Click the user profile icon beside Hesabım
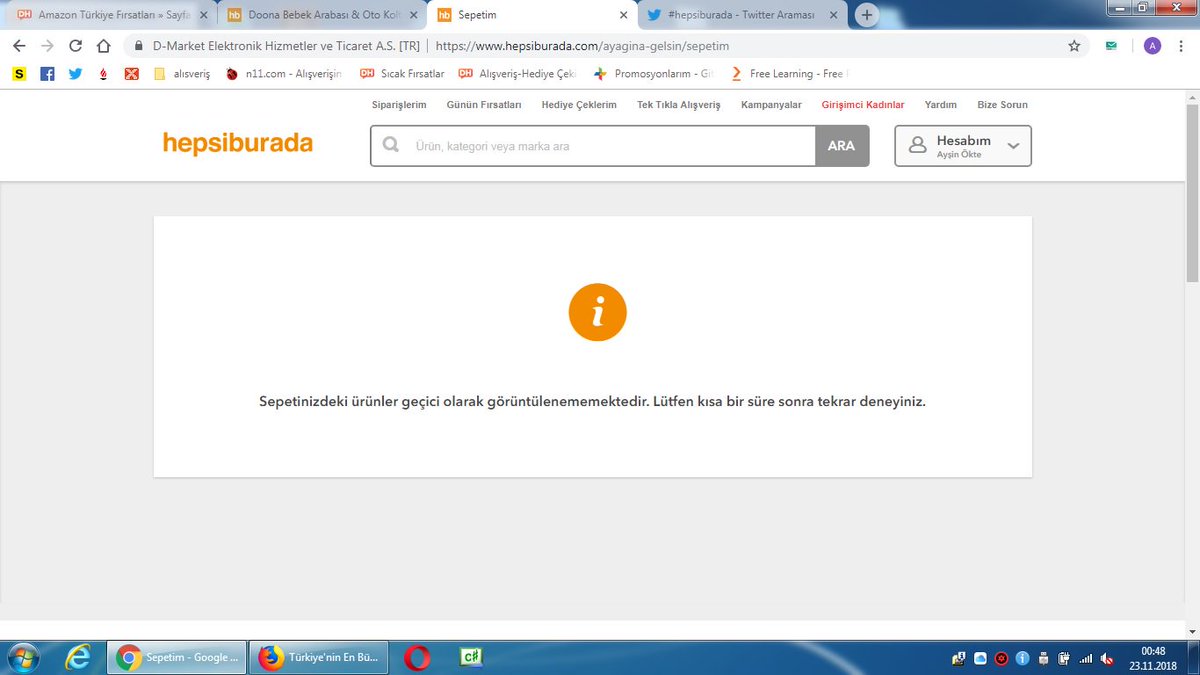This screenshot has width=1200, height=675. (x=917, y=146)
